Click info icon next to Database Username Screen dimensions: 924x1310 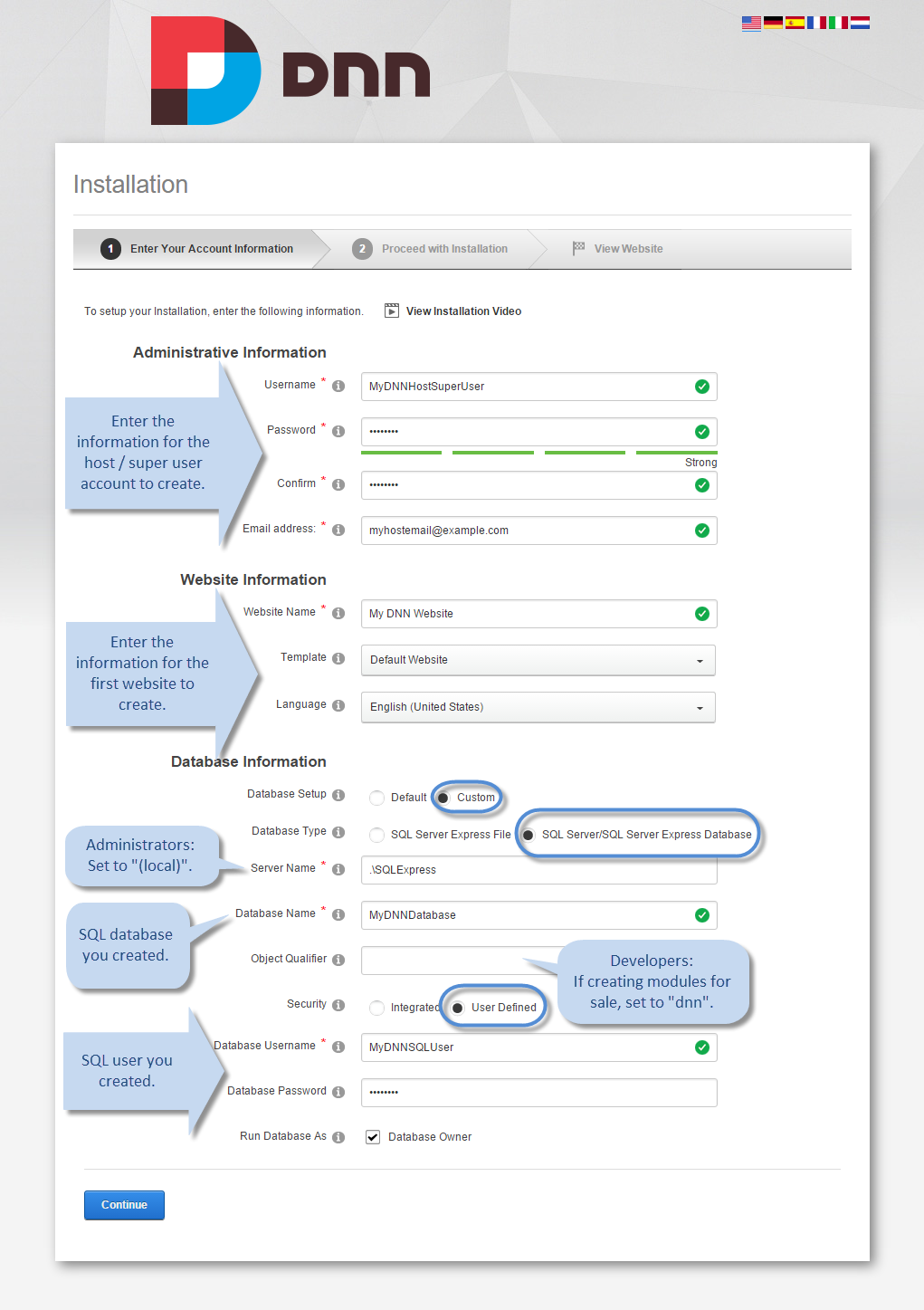(338, 1047)
